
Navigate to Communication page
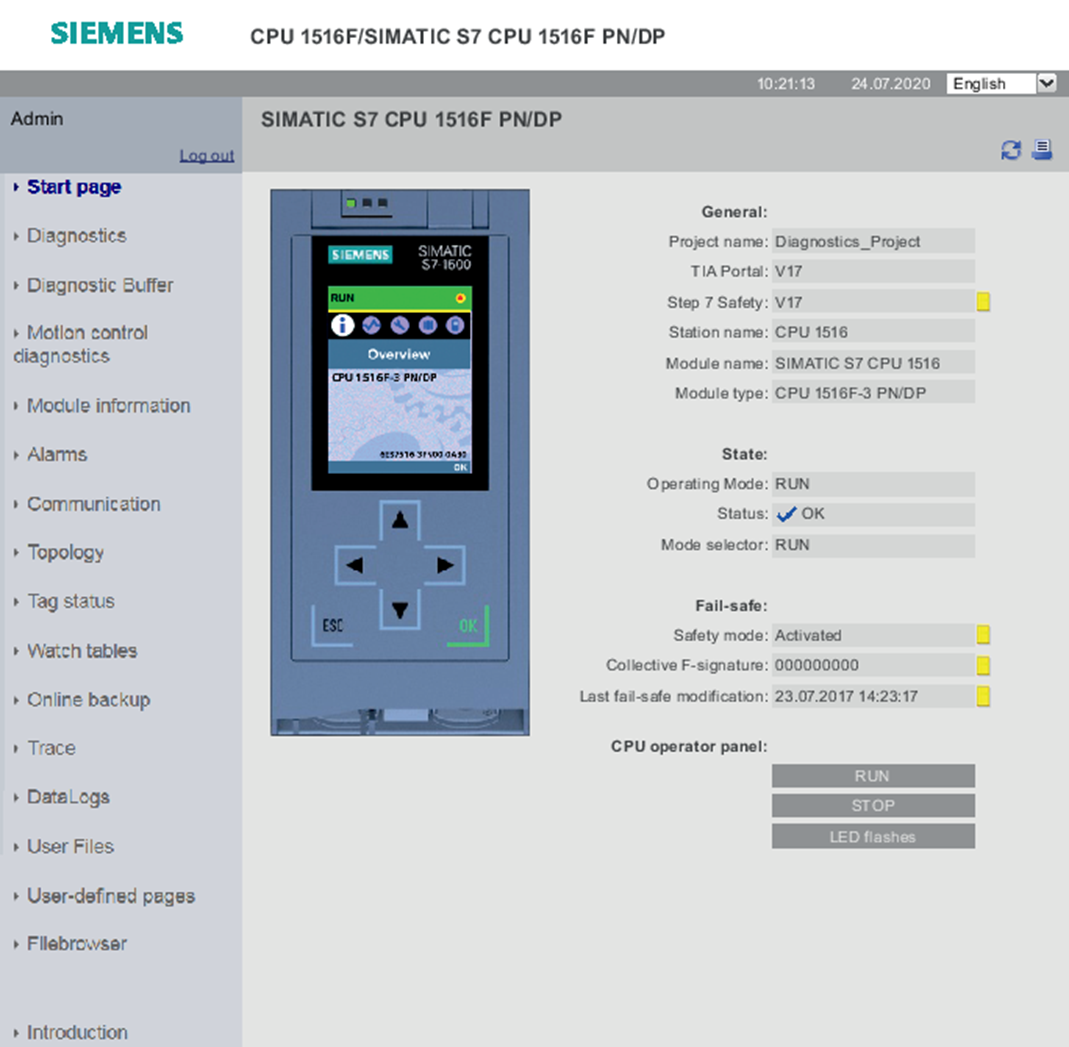pos(93,504)
